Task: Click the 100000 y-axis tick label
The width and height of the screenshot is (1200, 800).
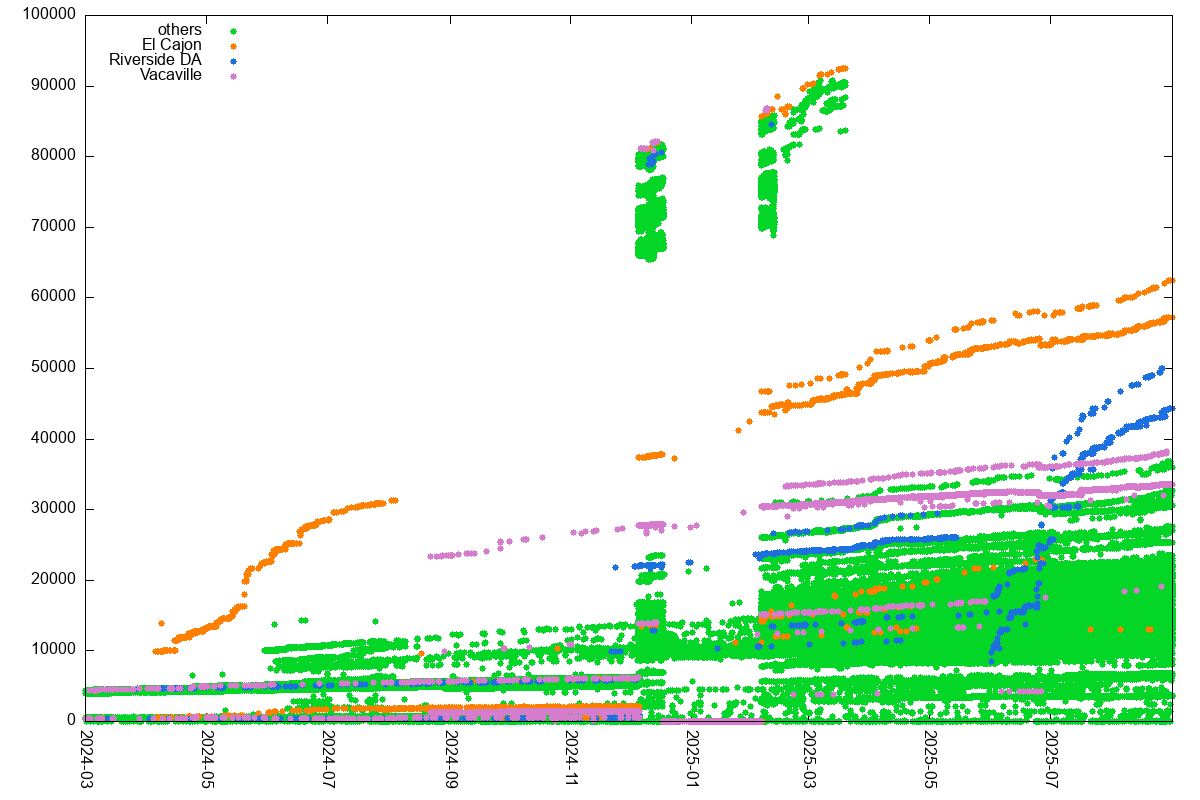Action: 47,15
